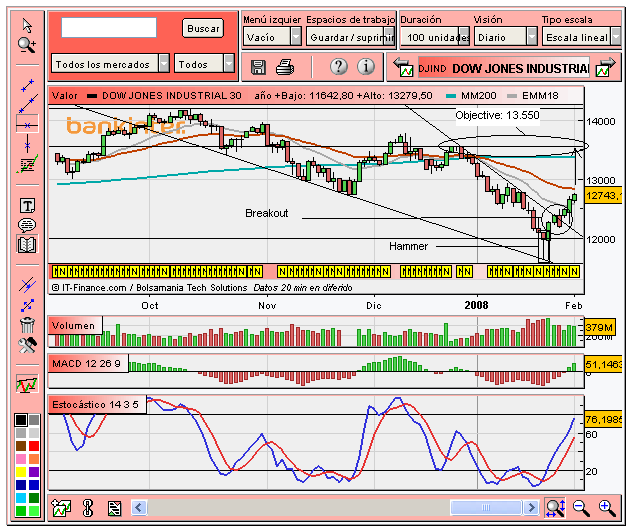Select the arrow pointer tool
Screen dimensions: 632x530
[x=27, y=26]
